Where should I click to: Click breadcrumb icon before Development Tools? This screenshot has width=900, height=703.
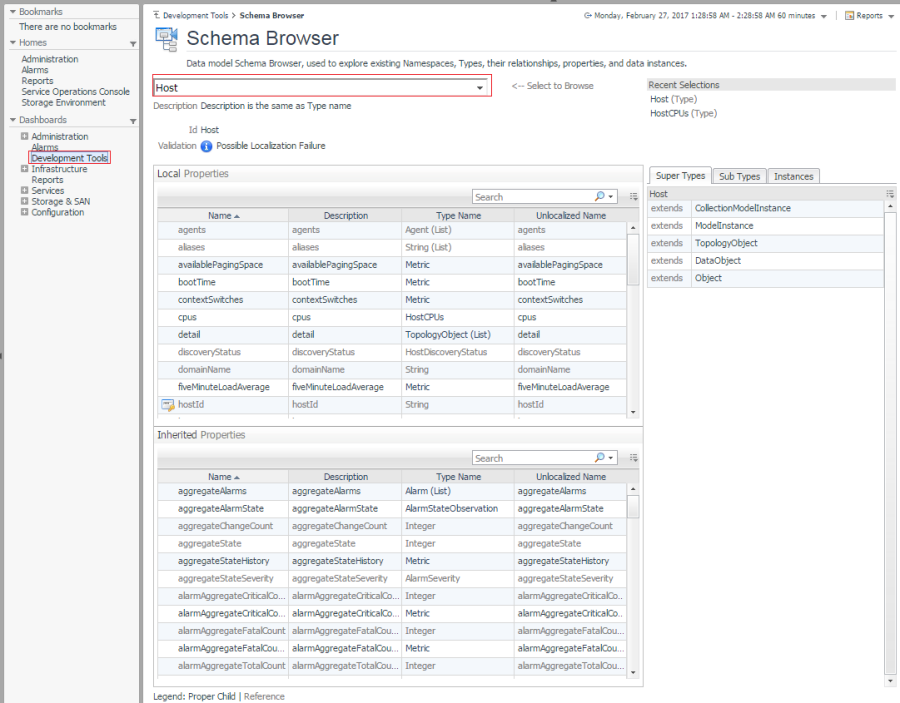[x=155, y=16]
